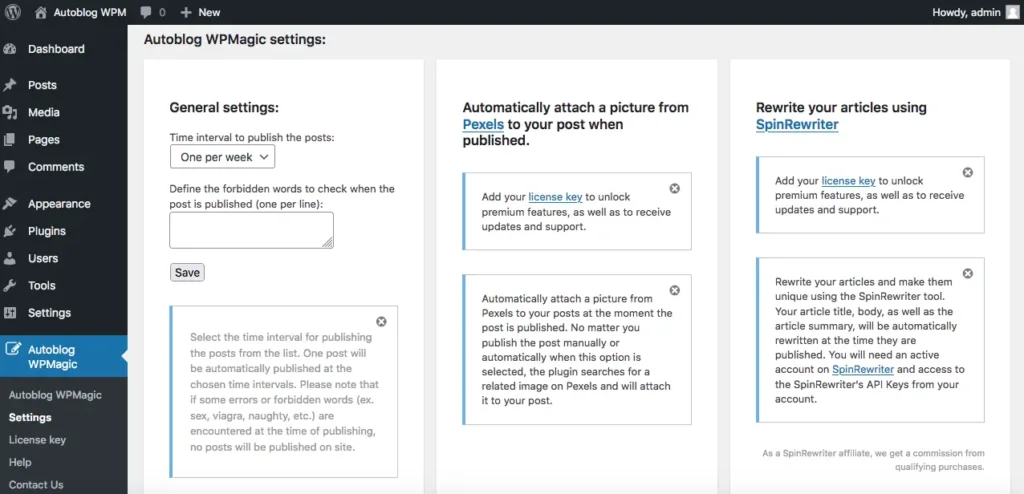Image resolution: width=1024 pixels, height=494 pixels.
Task: Click the WordPress logo icon
Action: 13,12
